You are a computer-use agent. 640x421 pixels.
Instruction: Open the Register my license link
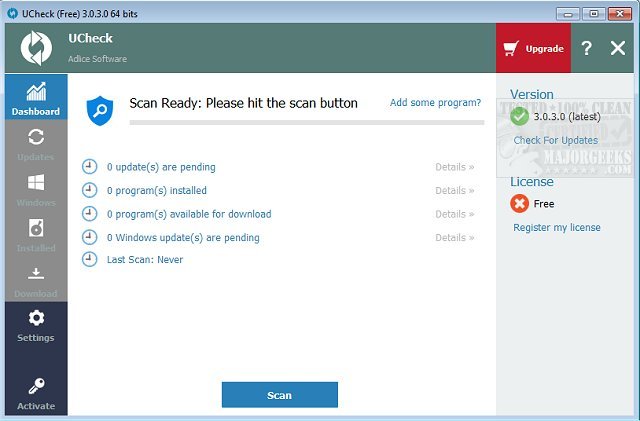(556, 227)
